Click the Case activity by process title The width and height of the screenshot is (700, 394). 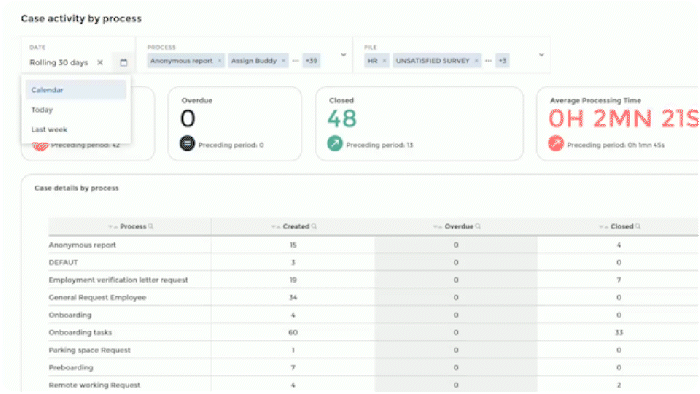point(81,18)
